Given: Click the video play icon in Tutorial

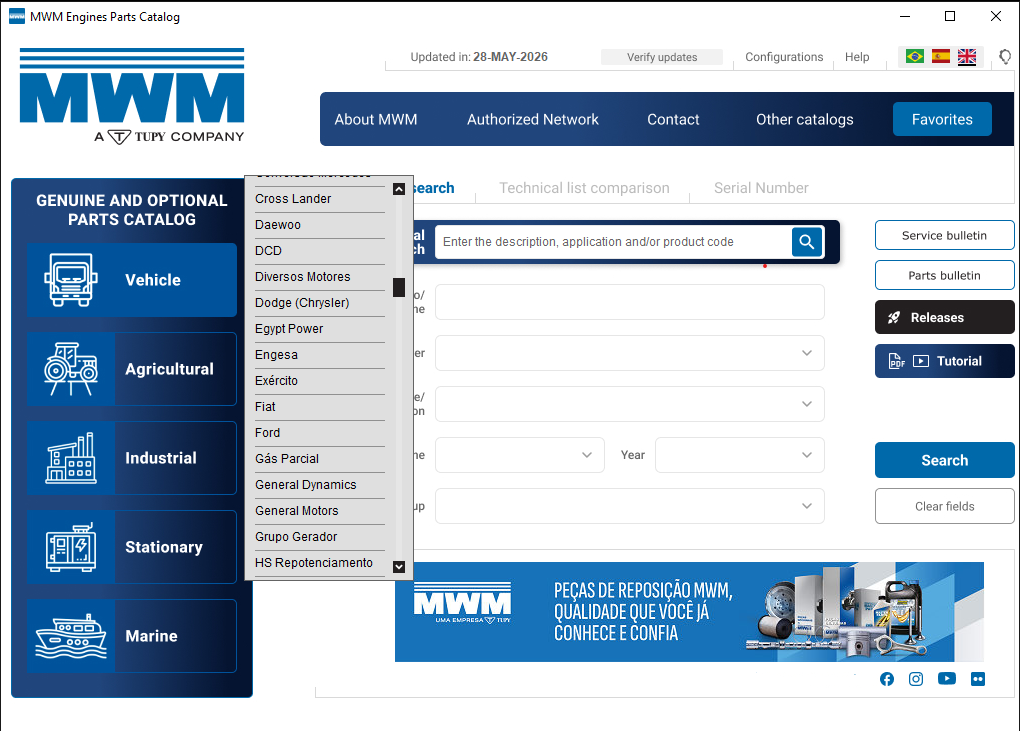Looking at the screenshot, I should pos(920,361).
